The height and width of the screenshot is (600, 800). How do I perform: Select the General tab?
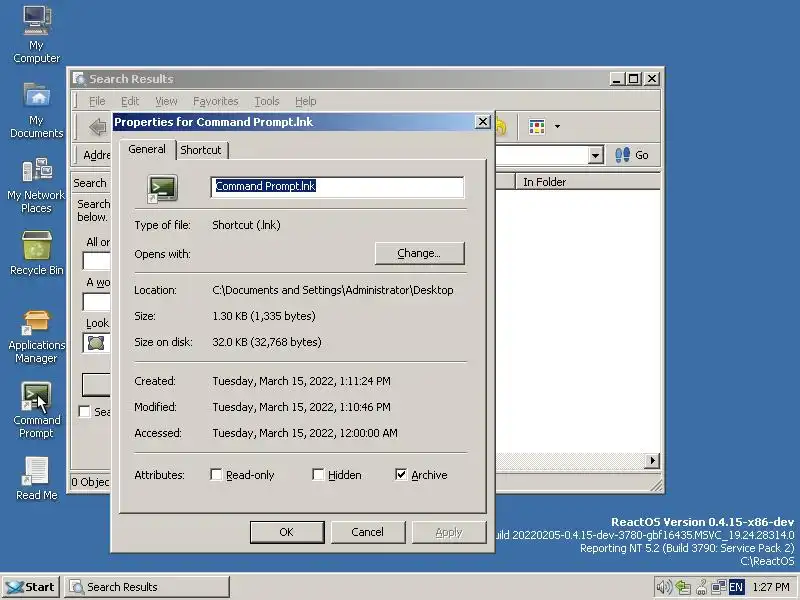click(x=147, y=149)
